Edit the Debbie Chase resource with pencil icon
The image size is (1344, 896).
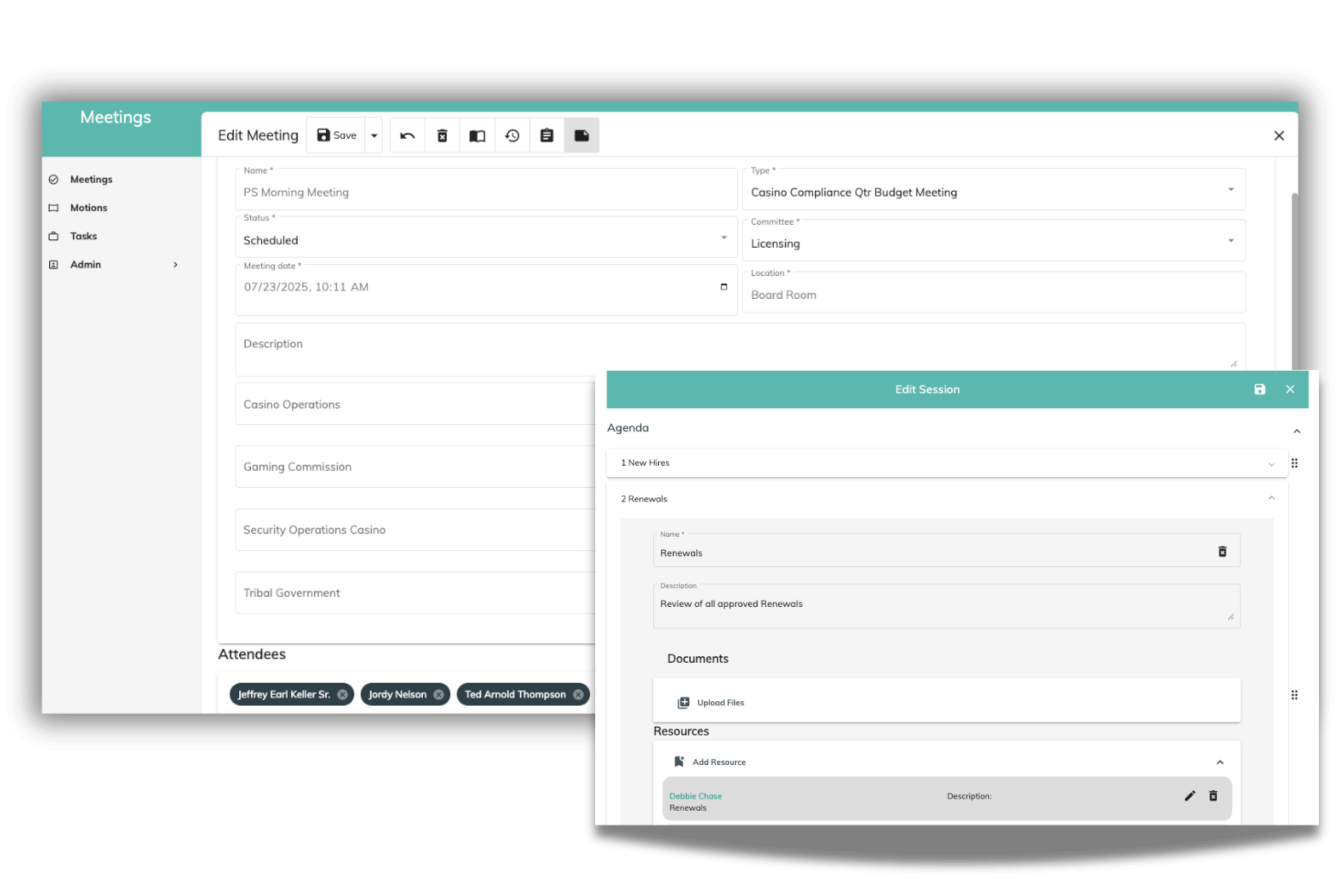coord(1190,796)
